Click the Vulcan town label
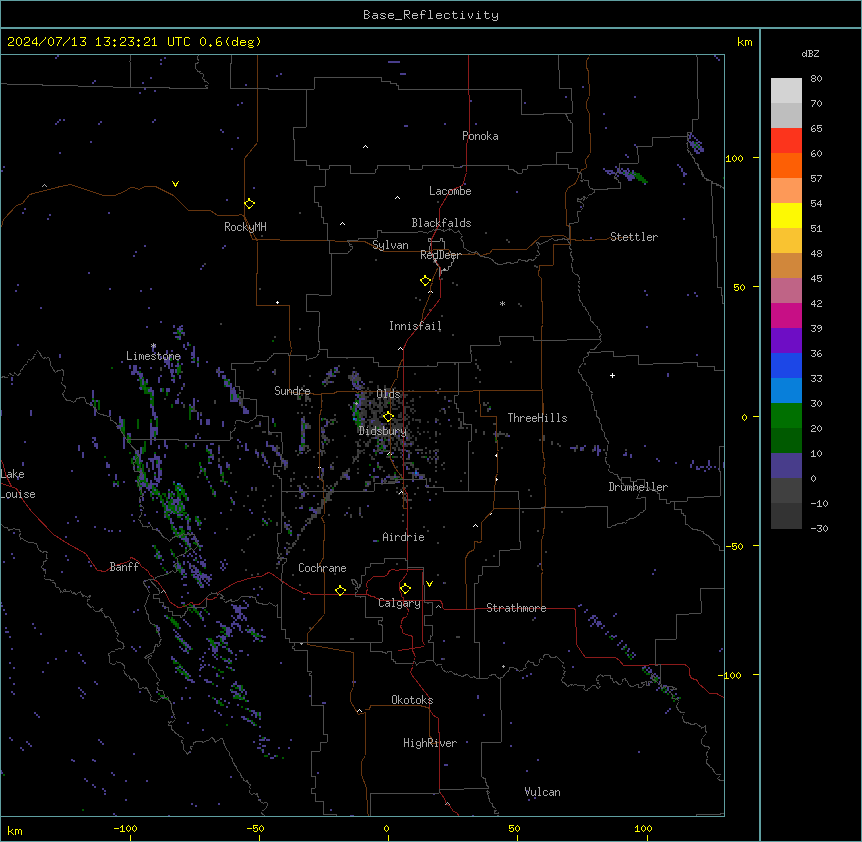862x842 pixels. pyautogui.click(x=542, y=792)
